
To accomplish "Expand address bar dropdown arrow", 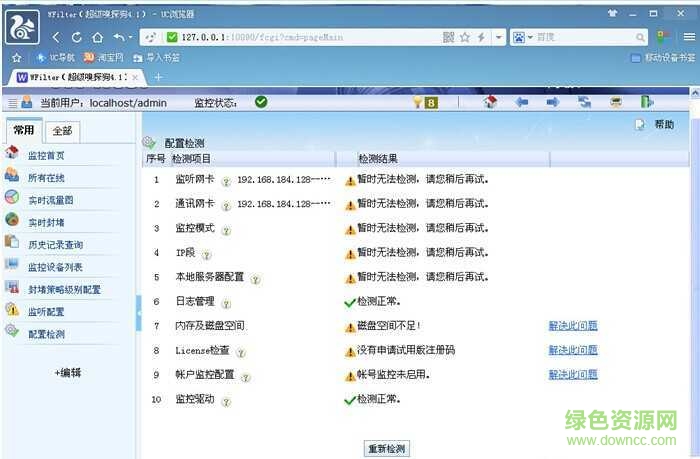I will 499,38.
